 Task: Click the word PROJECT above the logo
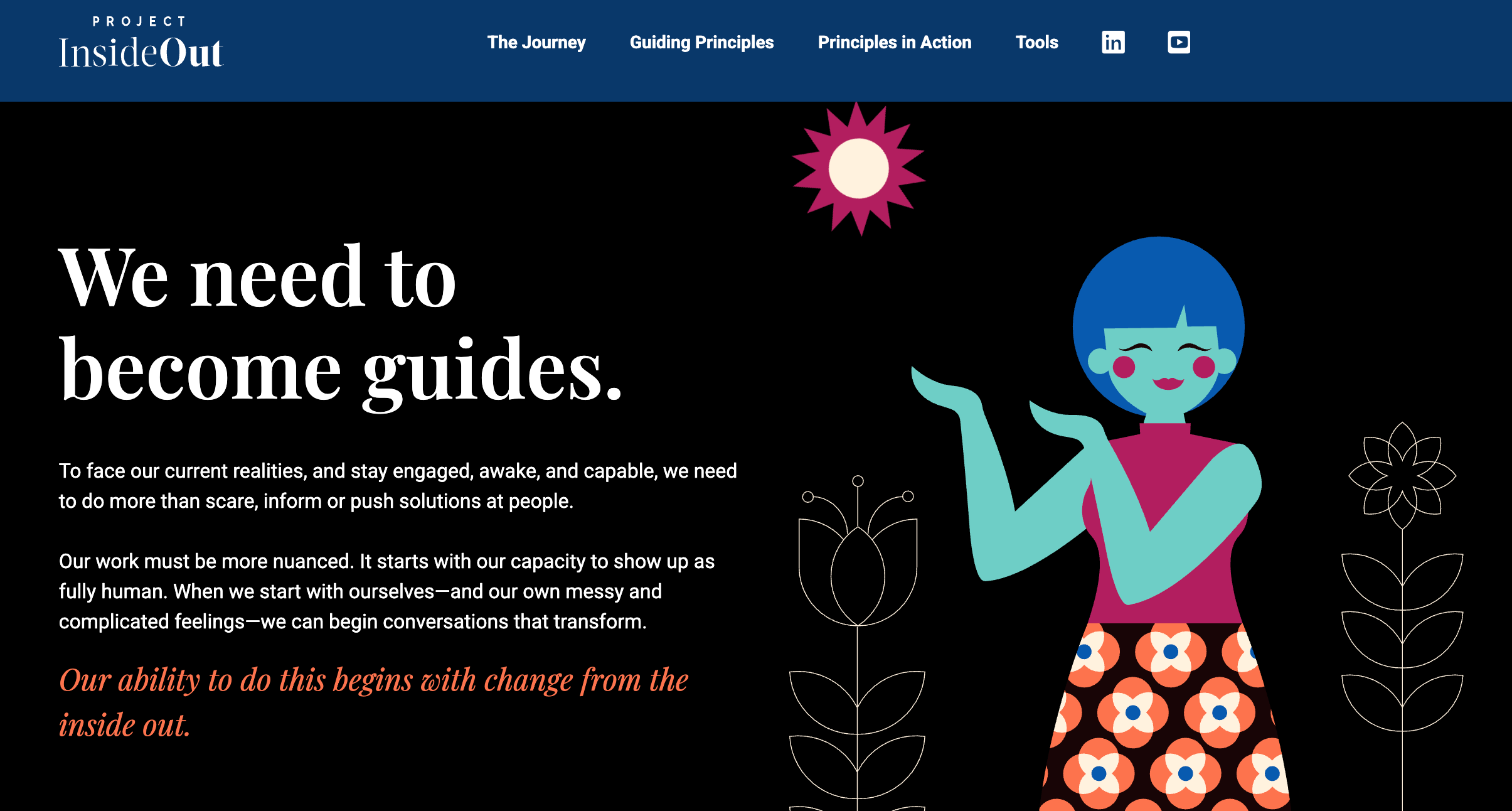click(139, 21)
